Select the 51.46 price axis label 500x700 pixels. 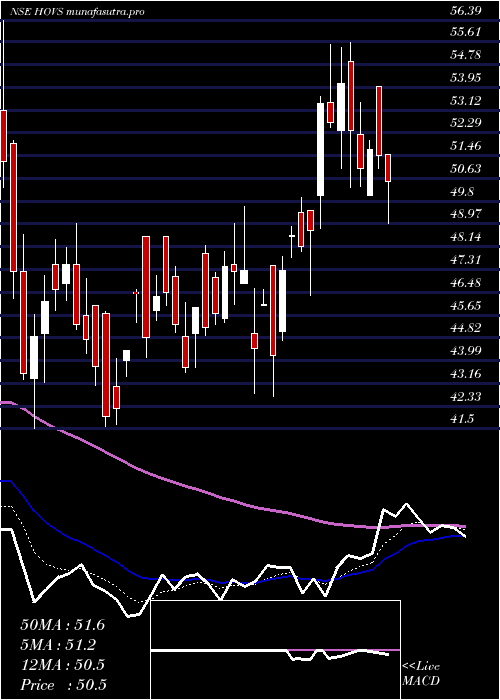tap(466, 146)
